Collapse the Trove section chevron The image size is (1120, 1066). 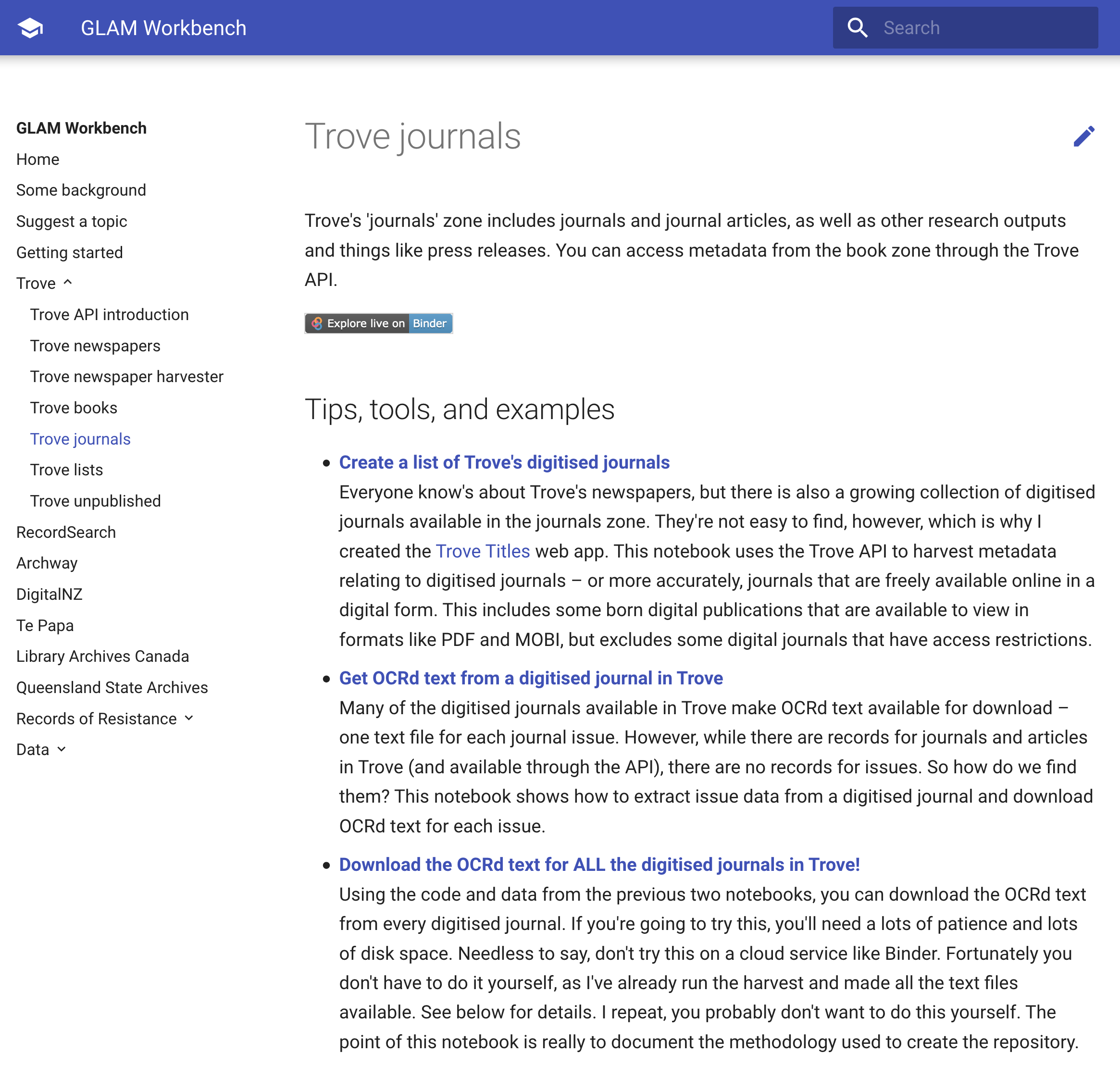click(x=68, y=283)
